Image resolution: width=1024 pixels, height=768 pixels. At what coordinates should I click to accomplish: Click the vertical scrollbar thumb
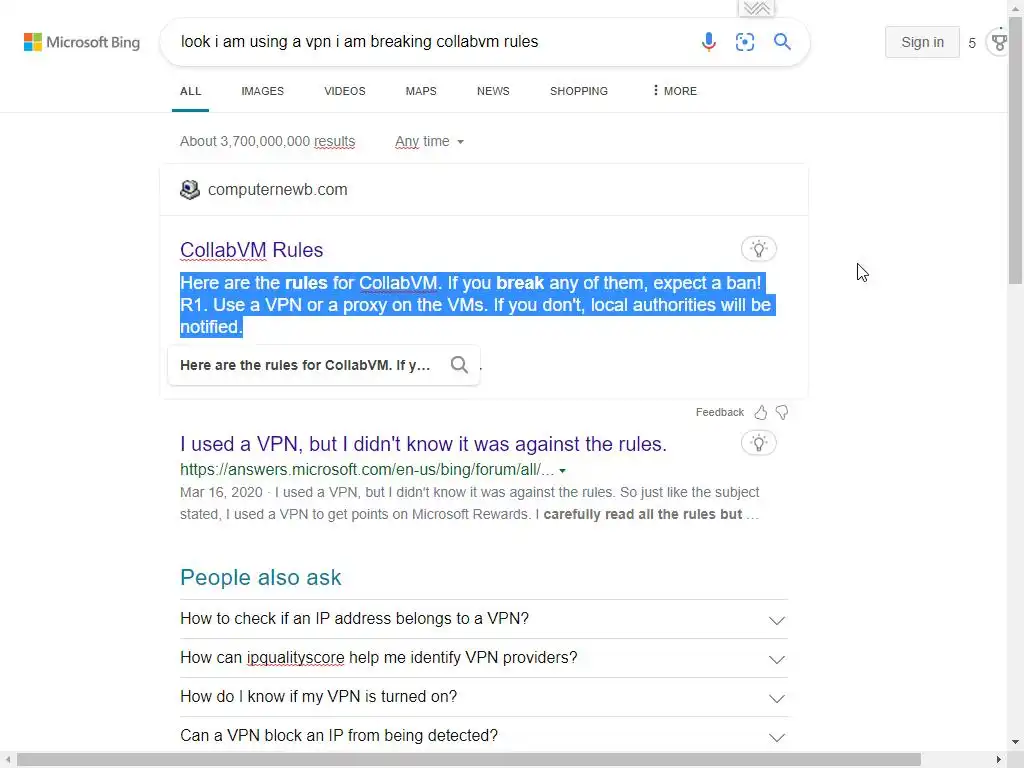click(x=1016, y=150)
